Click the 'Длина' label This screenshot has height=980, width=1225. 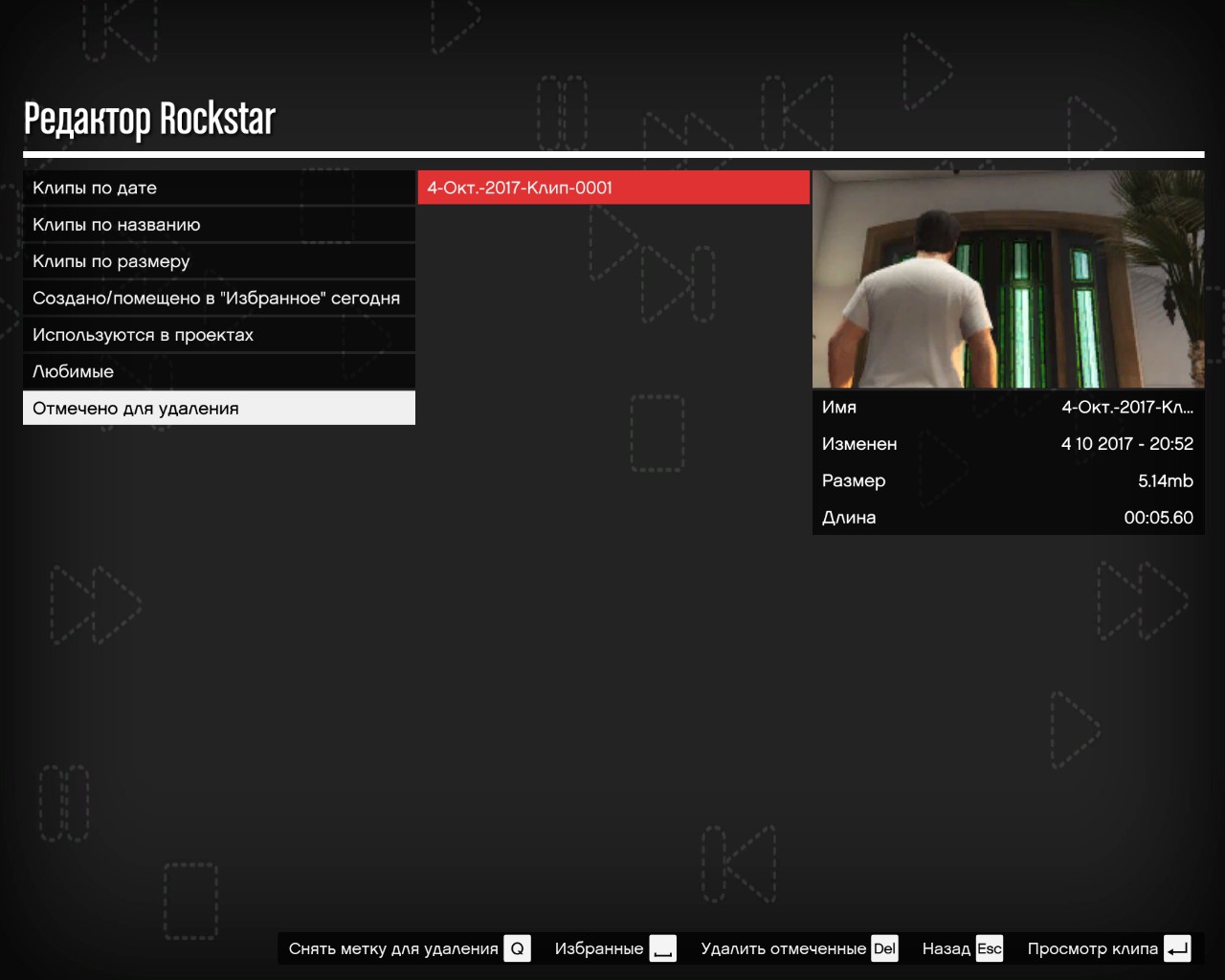(x=849, y=518)
